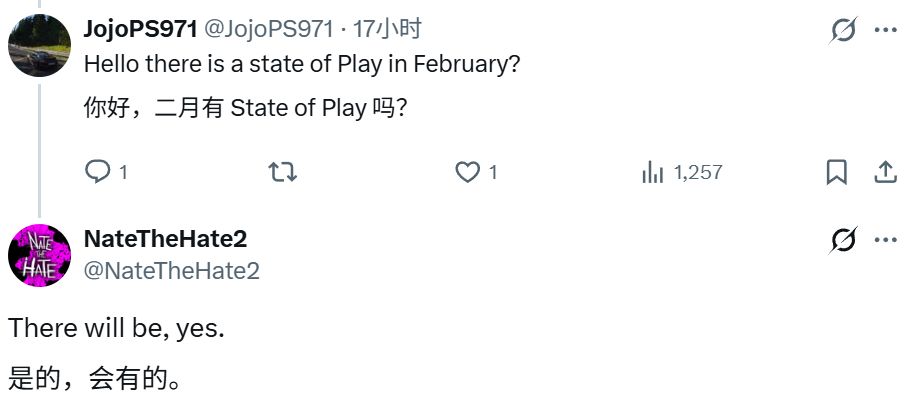Select the English text "There will be, yes."

tap(116, 328)
